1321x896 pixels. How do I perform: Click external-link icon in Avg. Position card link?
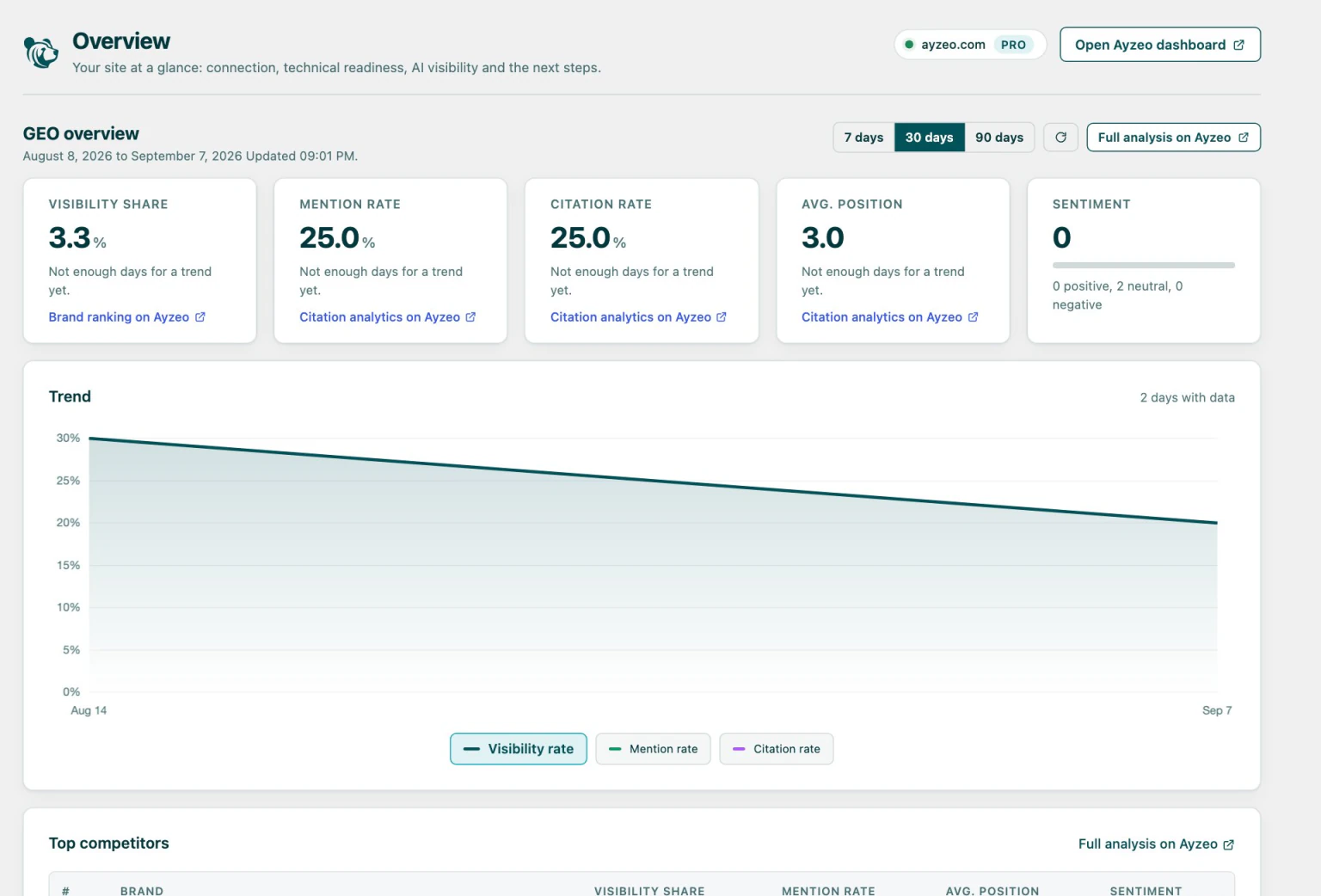click(973, 317)
